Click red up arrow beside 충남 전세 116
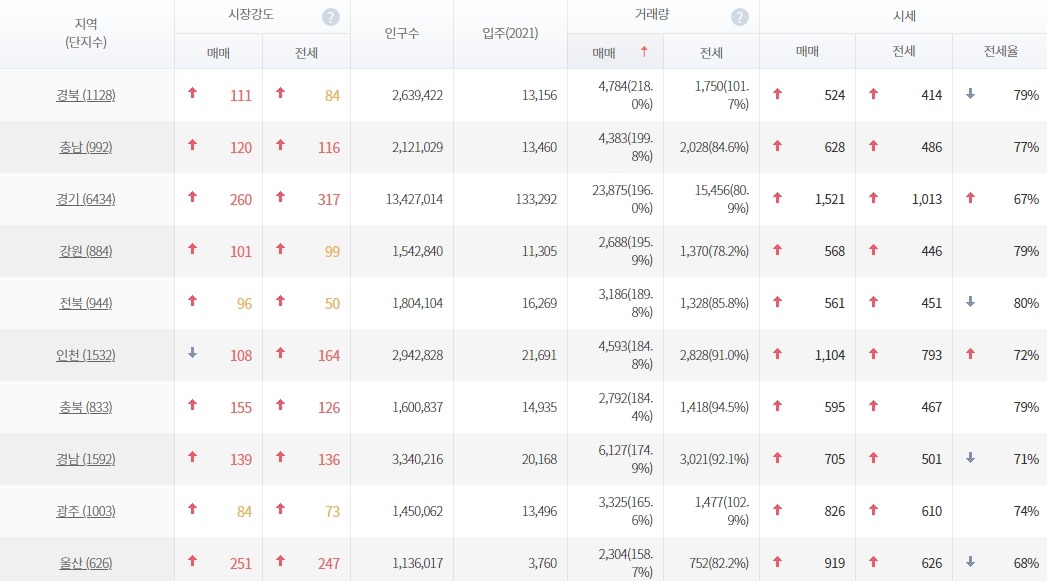 point(280,145)
